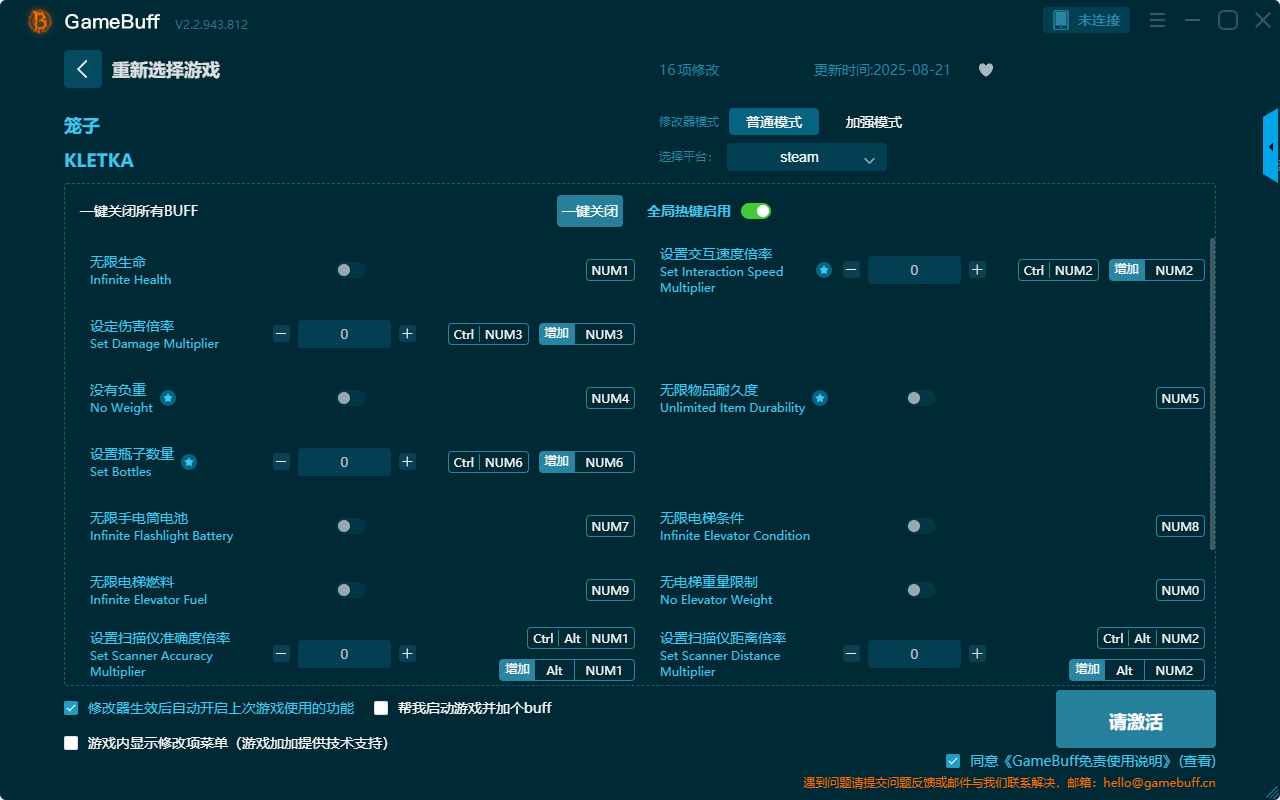Click star icon next to No Weight

[168, 398]
